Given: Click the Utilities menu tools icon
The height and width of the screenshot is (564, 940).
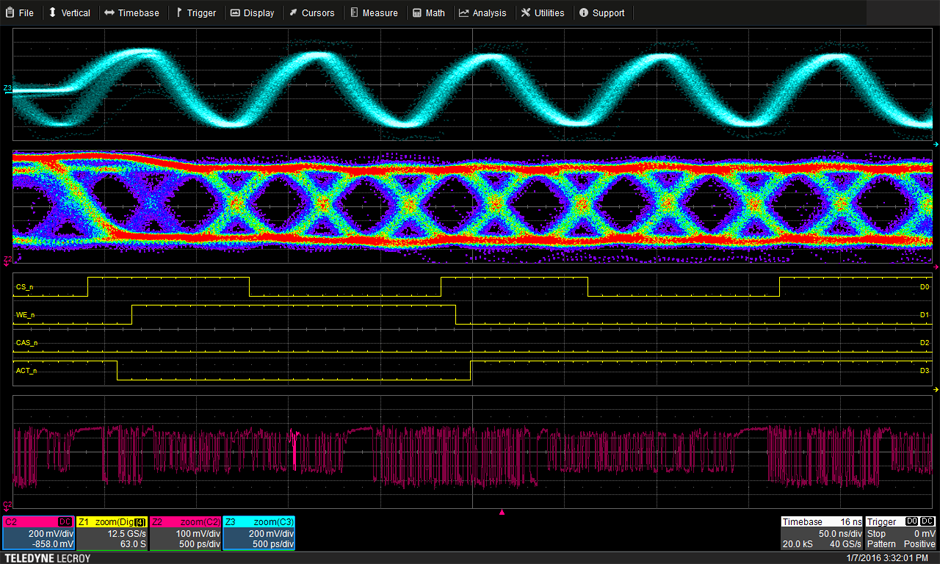Looking at the screenshot, I should pyautogui.click(x=526, y=13).
